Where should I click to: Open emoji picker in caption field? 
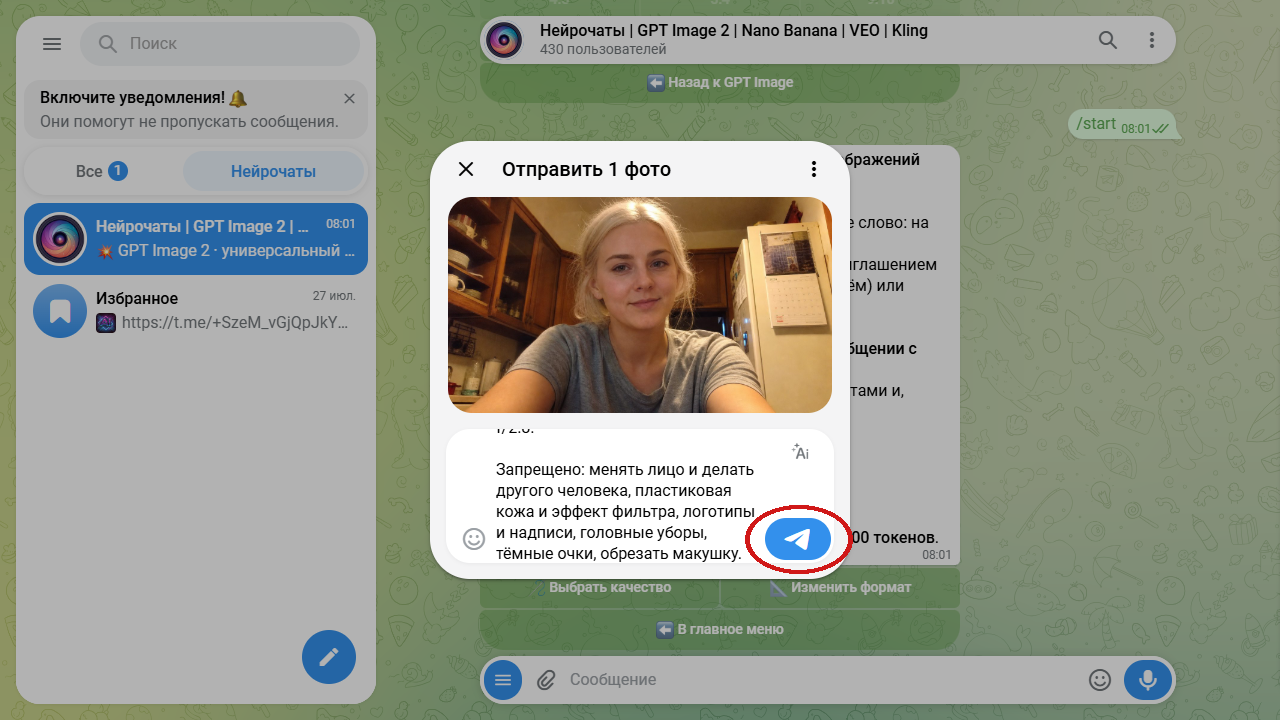(474, 539)
